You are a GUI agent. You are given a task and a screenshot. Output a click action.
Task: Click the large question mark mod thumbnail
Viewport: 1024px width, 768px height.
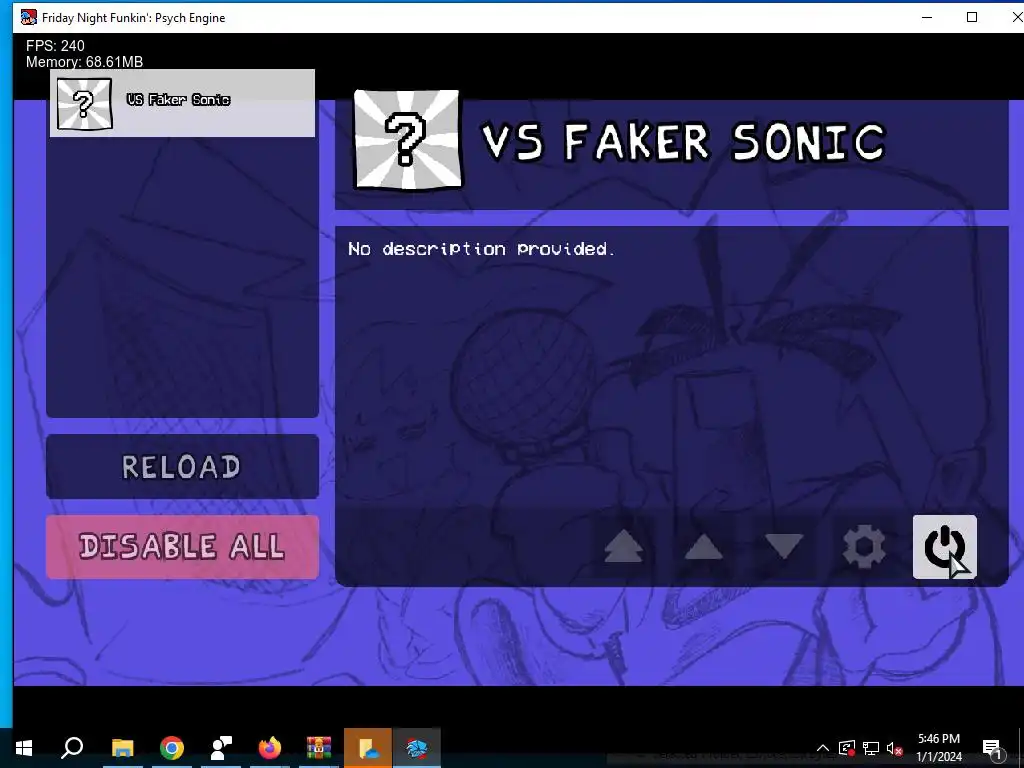408,140
